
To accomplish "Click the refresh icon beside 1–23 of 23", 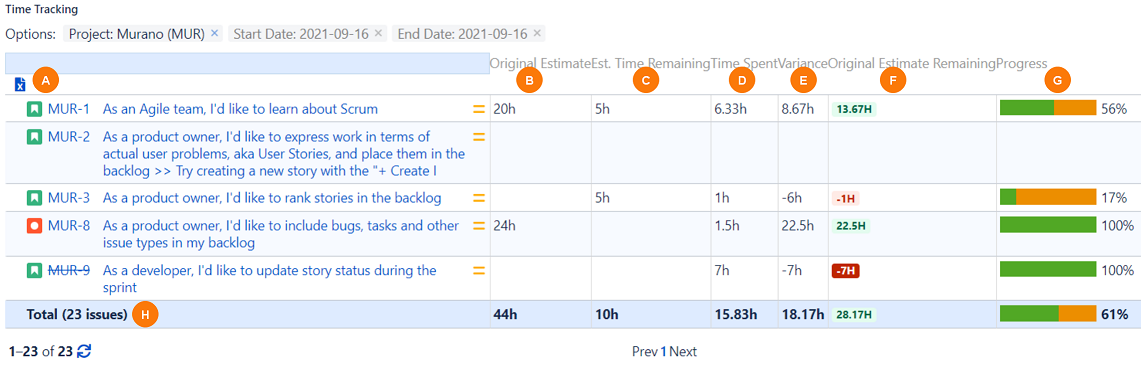I will [84, 352].
